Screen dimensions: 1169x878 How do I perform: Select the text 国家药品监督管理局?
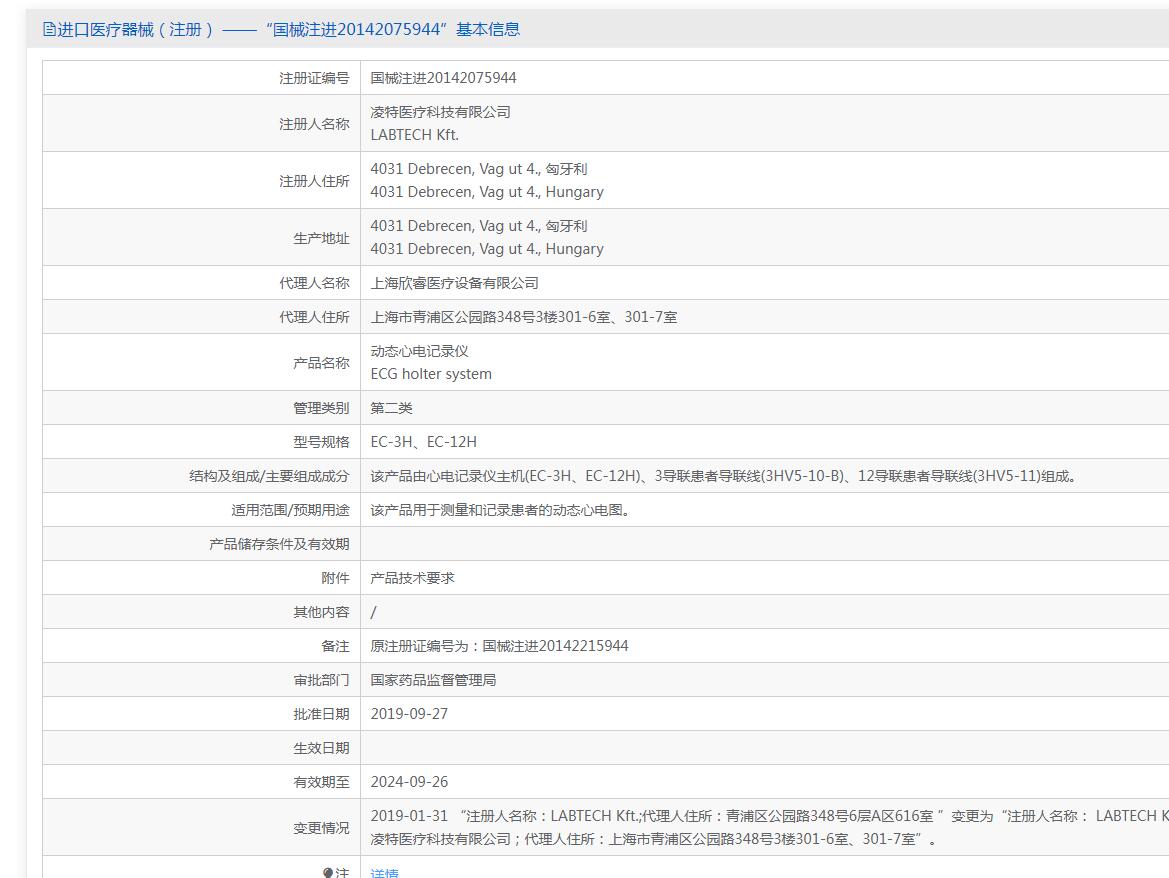[x=433, y=680]
